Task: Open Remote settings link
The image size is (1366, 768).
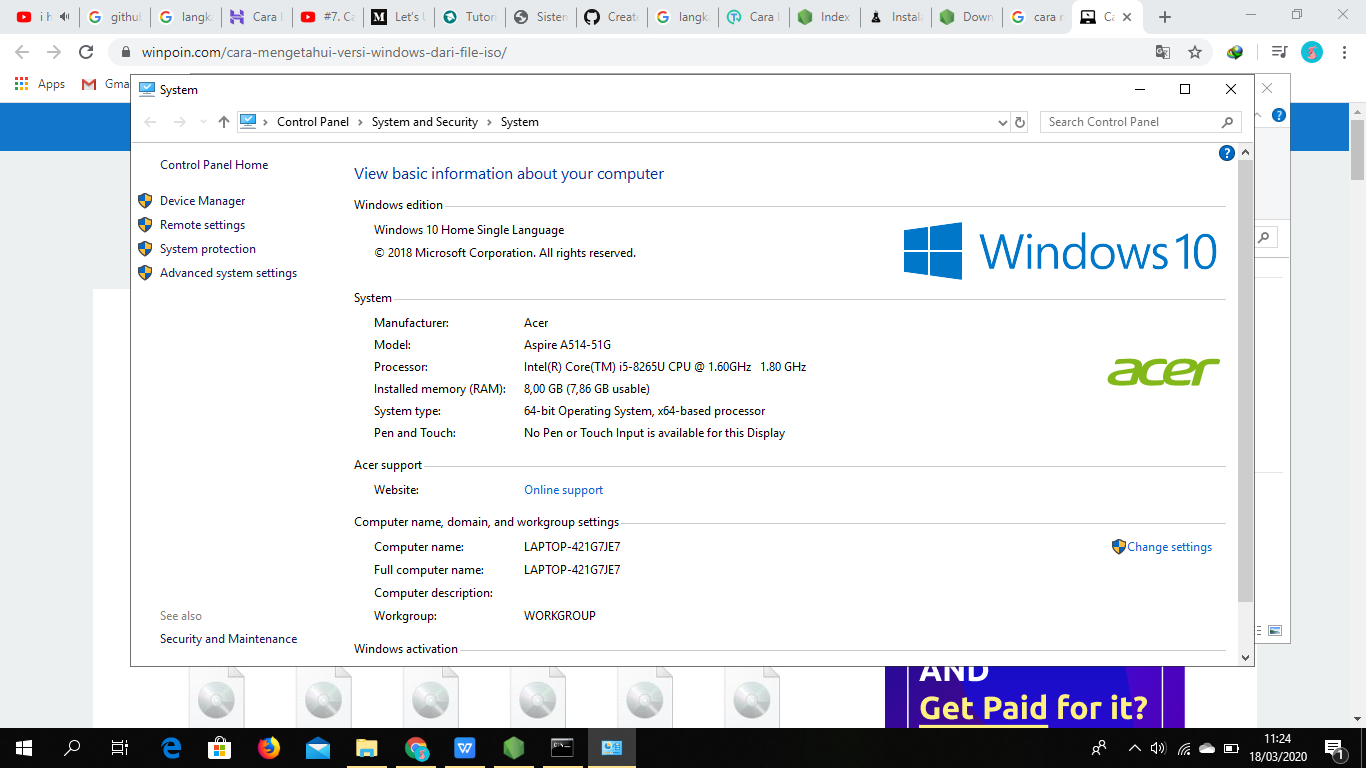Action: (202, 225)
